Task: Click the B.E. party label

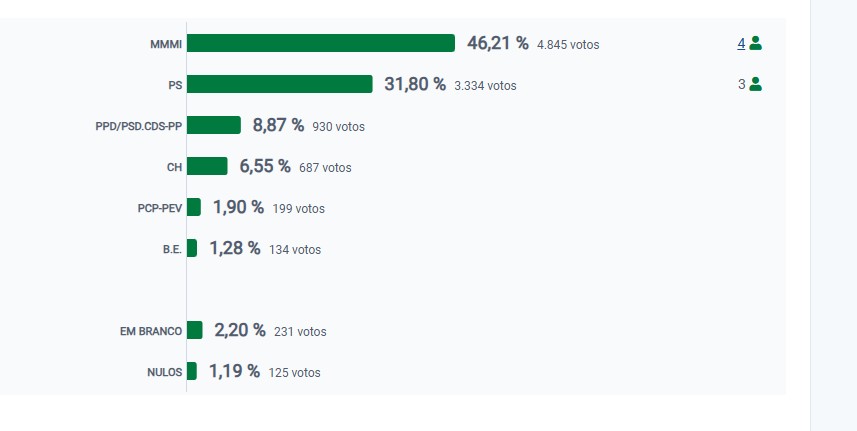Action: pos(172,249)
